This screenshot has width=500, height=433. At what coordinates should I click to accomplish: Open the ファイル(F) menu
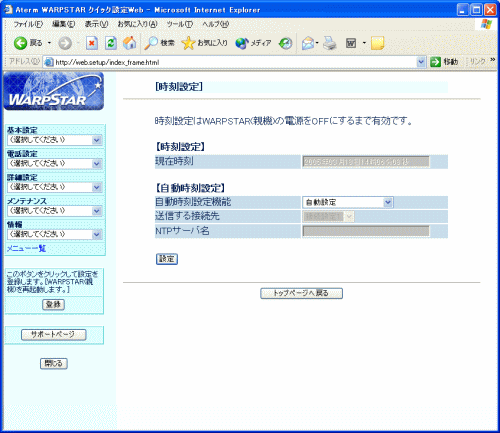(x=28, y=24)
